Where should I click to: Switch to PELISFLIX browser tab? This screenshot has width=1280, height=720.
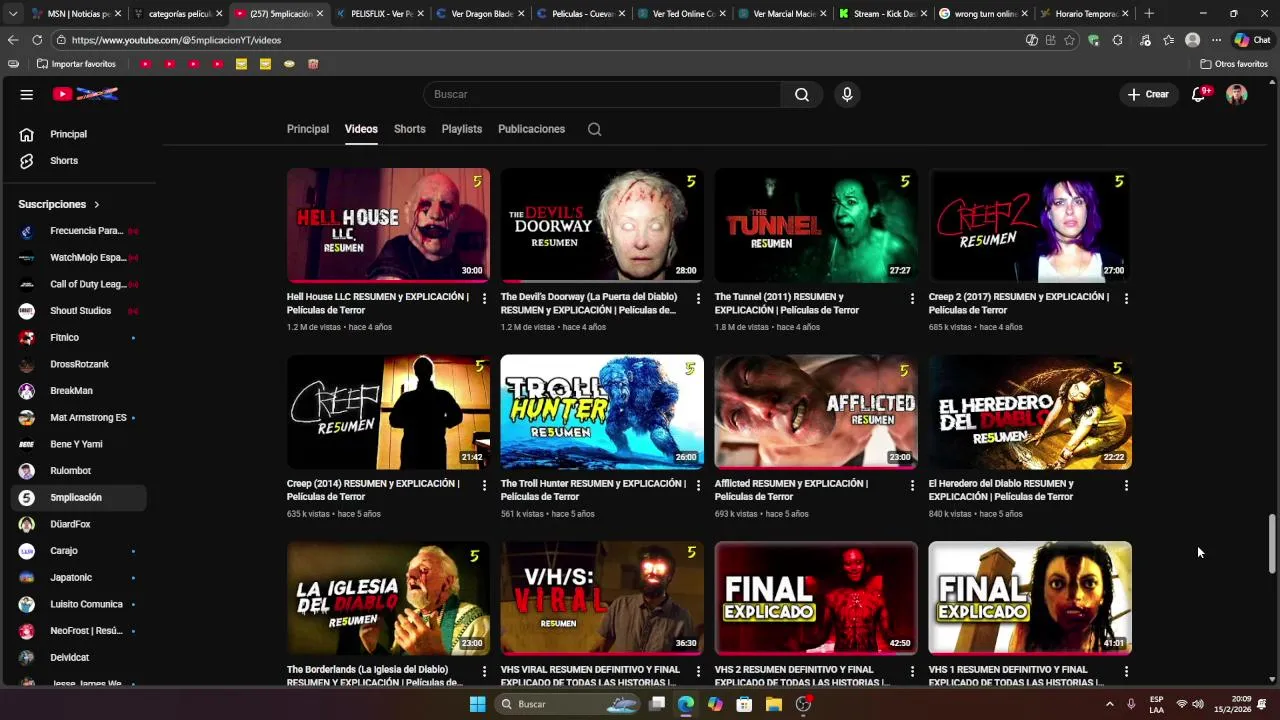(380, 14)
